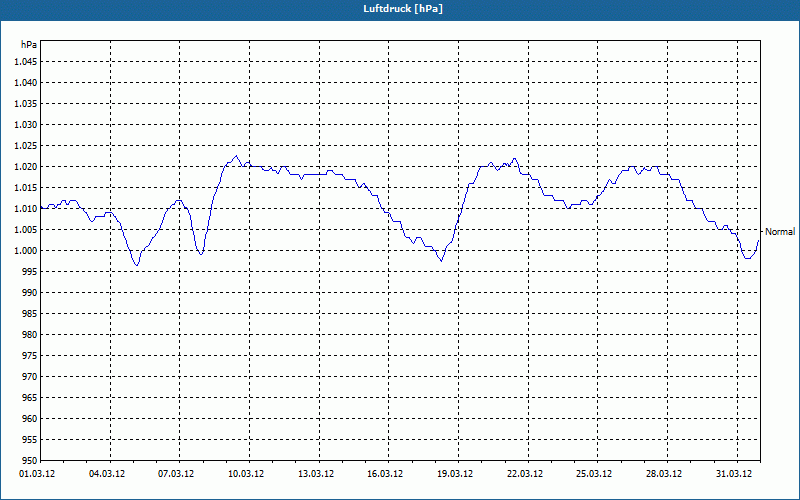
Task: Select the 13.03.12 date label
Action: click(316, 474)
